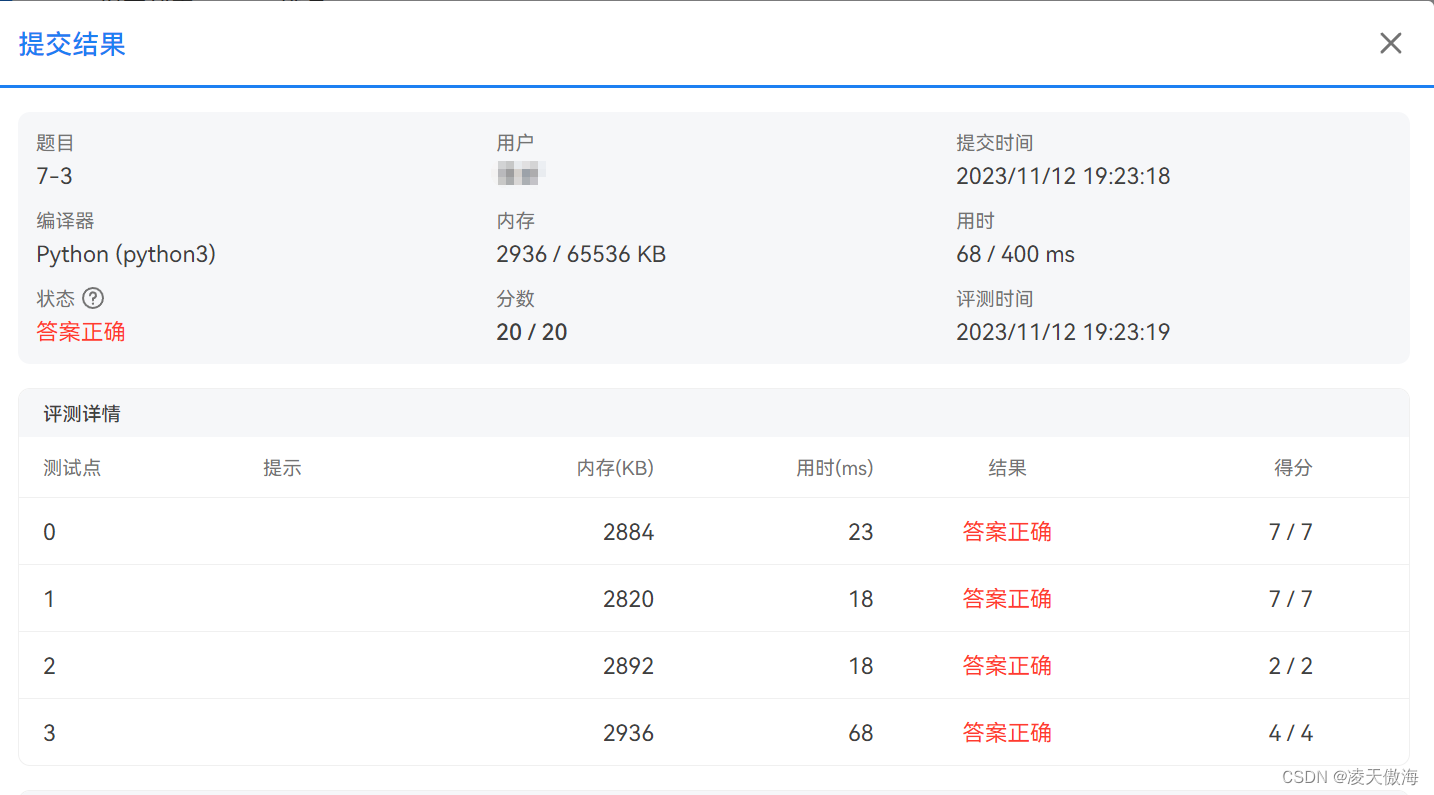Click time cell 18 for test point 2
The width and height of the screenshot is (1434, 795).
[x=861, y=666]
